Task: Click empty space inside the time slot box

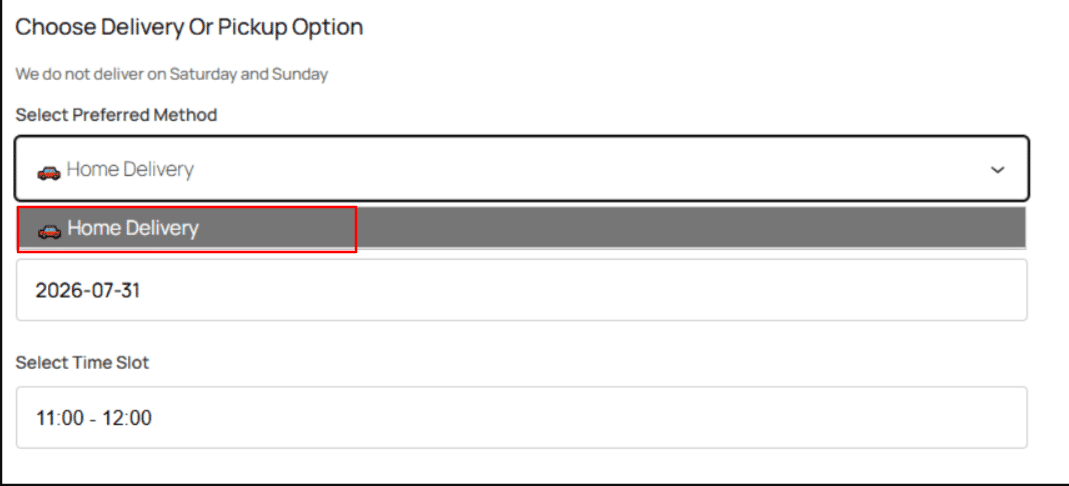Action: coord(579,417)
